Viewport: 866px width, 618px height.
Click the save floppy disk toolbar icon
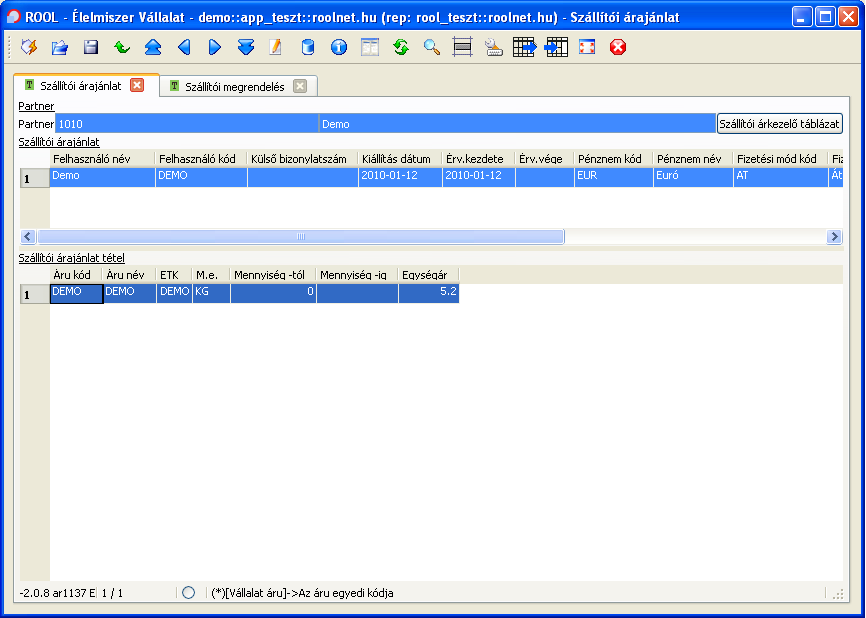click(91, 47)
